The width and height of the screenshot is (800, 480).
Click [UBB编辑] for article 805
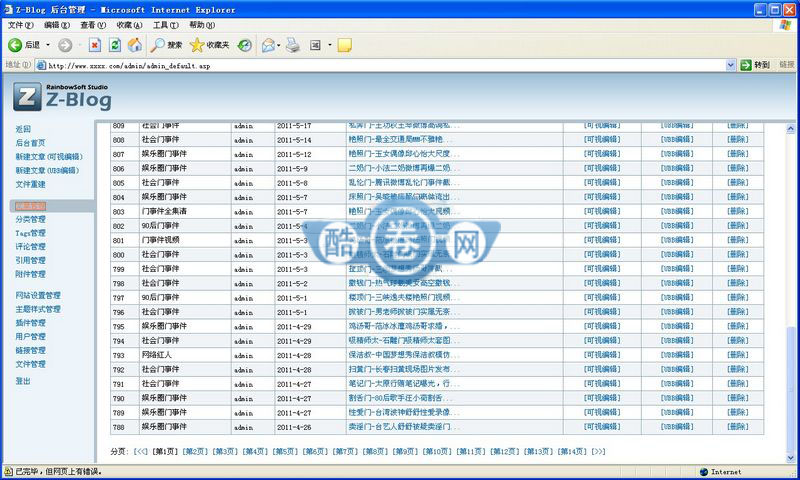click(x=677, y=183)
